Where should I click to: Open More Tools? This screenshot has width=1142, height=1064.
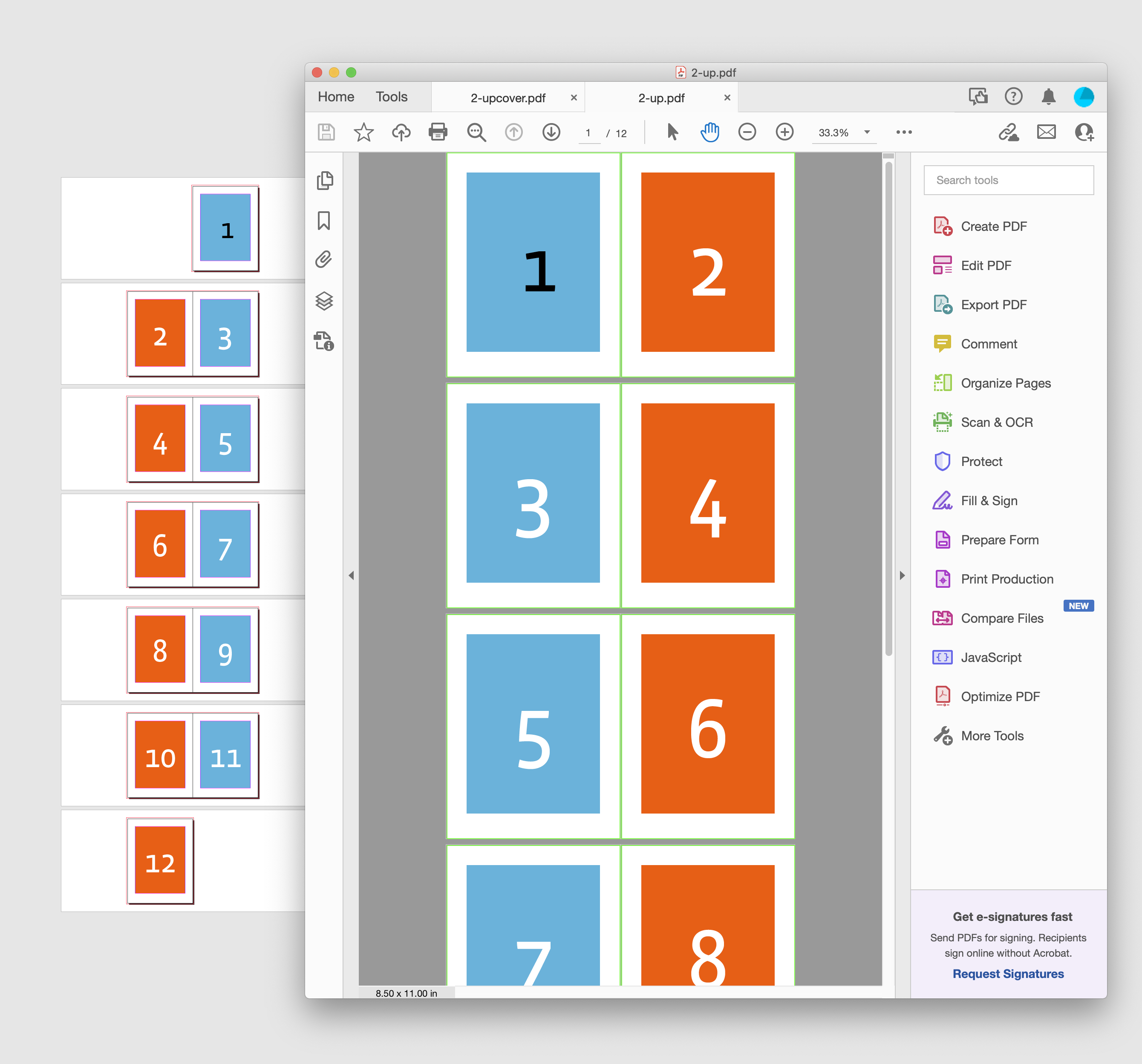click(x=992, y=736)
